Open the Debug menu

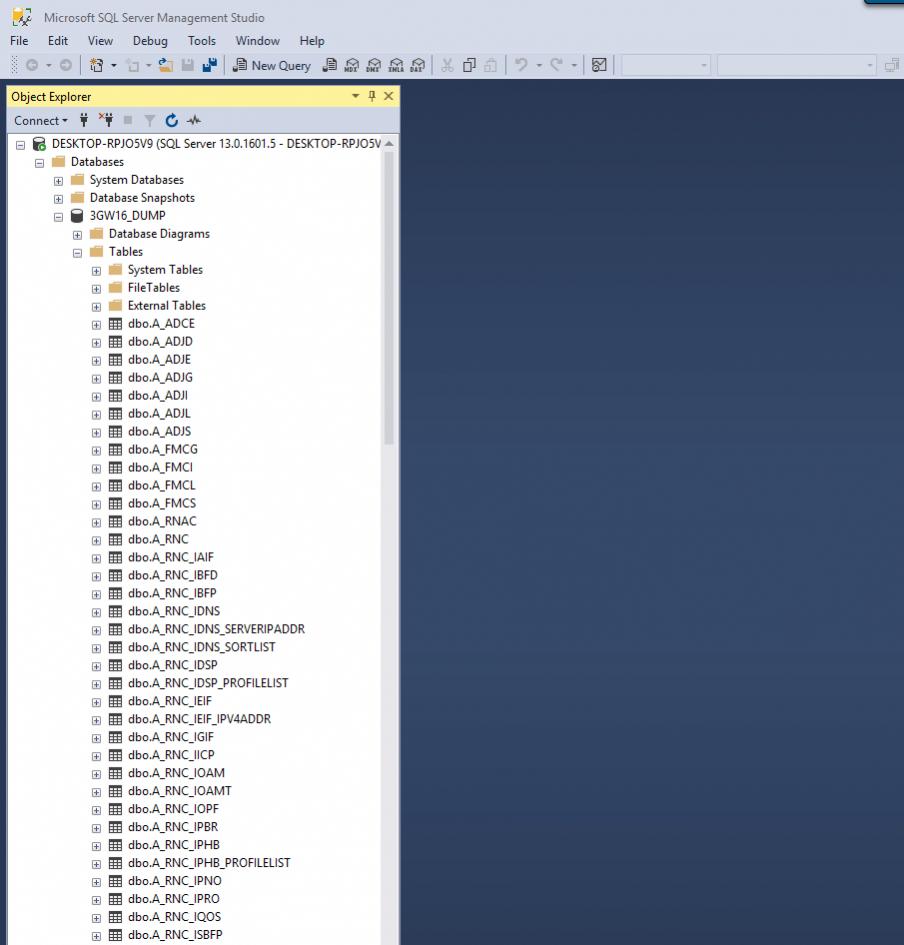pos(150,40)
